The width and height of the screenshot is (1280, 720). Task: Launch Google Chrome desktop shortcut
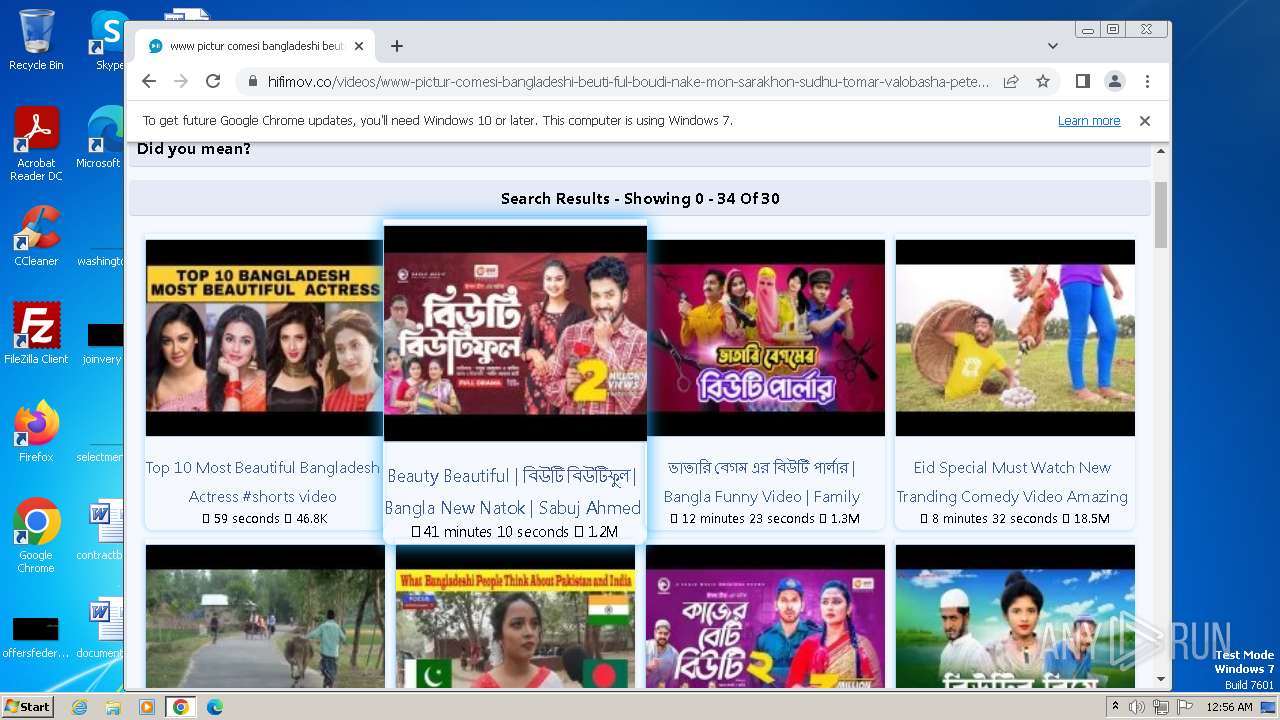36,536
